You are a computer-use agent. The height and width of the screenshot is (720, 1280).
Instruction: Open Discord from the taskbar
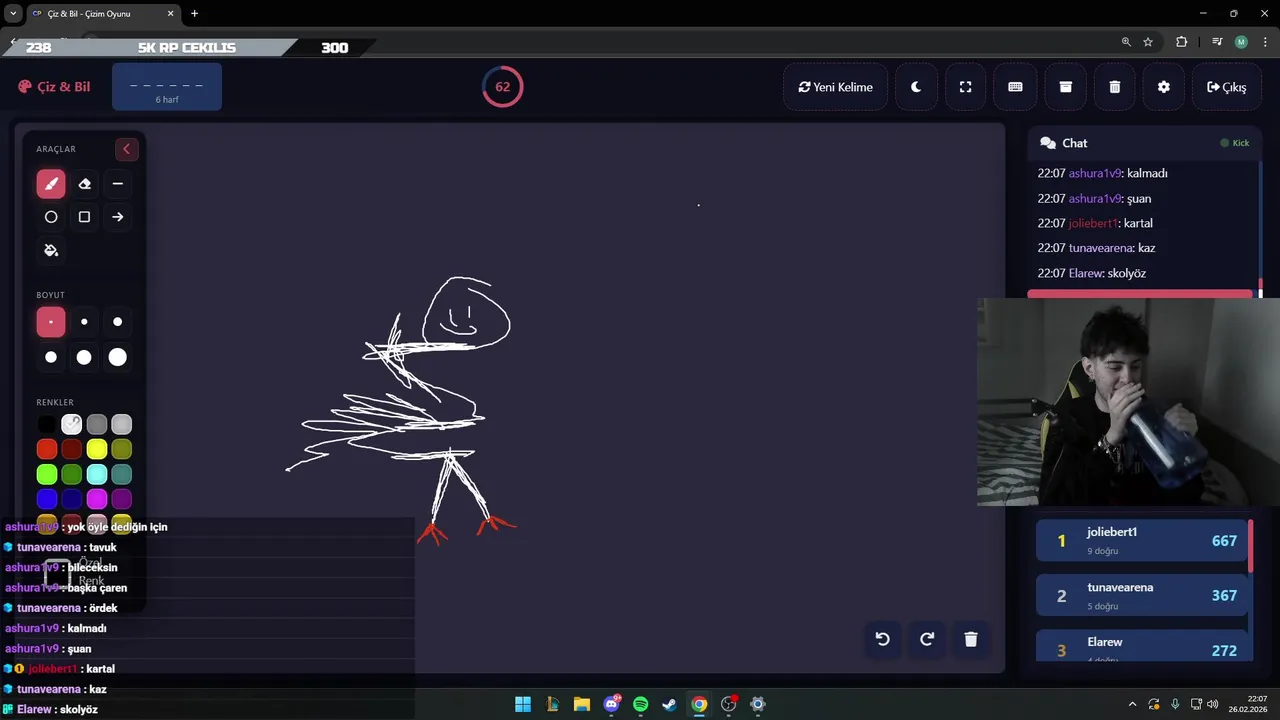[x=611, y=704]
